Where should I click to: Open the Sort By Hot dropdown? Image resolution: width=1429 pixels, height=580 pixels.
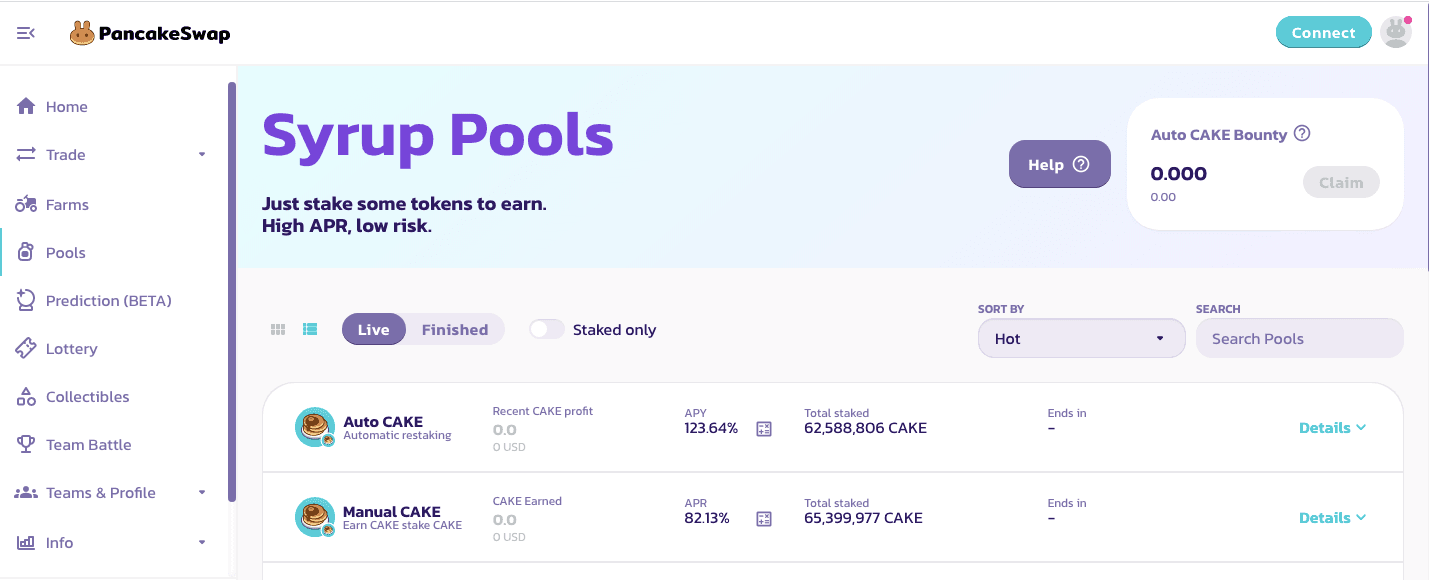pos(1081,339)
